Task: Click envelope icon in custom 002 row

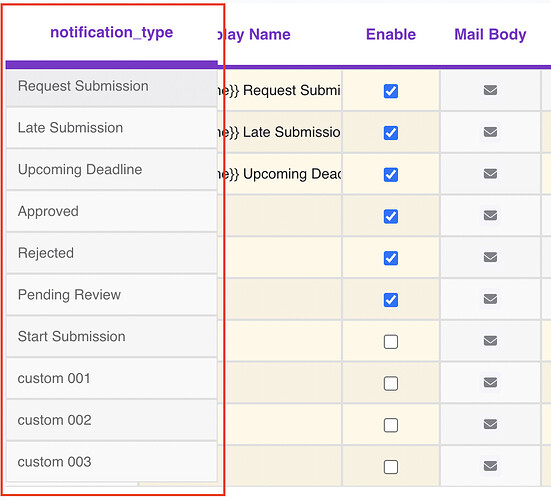Action: [x=490, y=424]
